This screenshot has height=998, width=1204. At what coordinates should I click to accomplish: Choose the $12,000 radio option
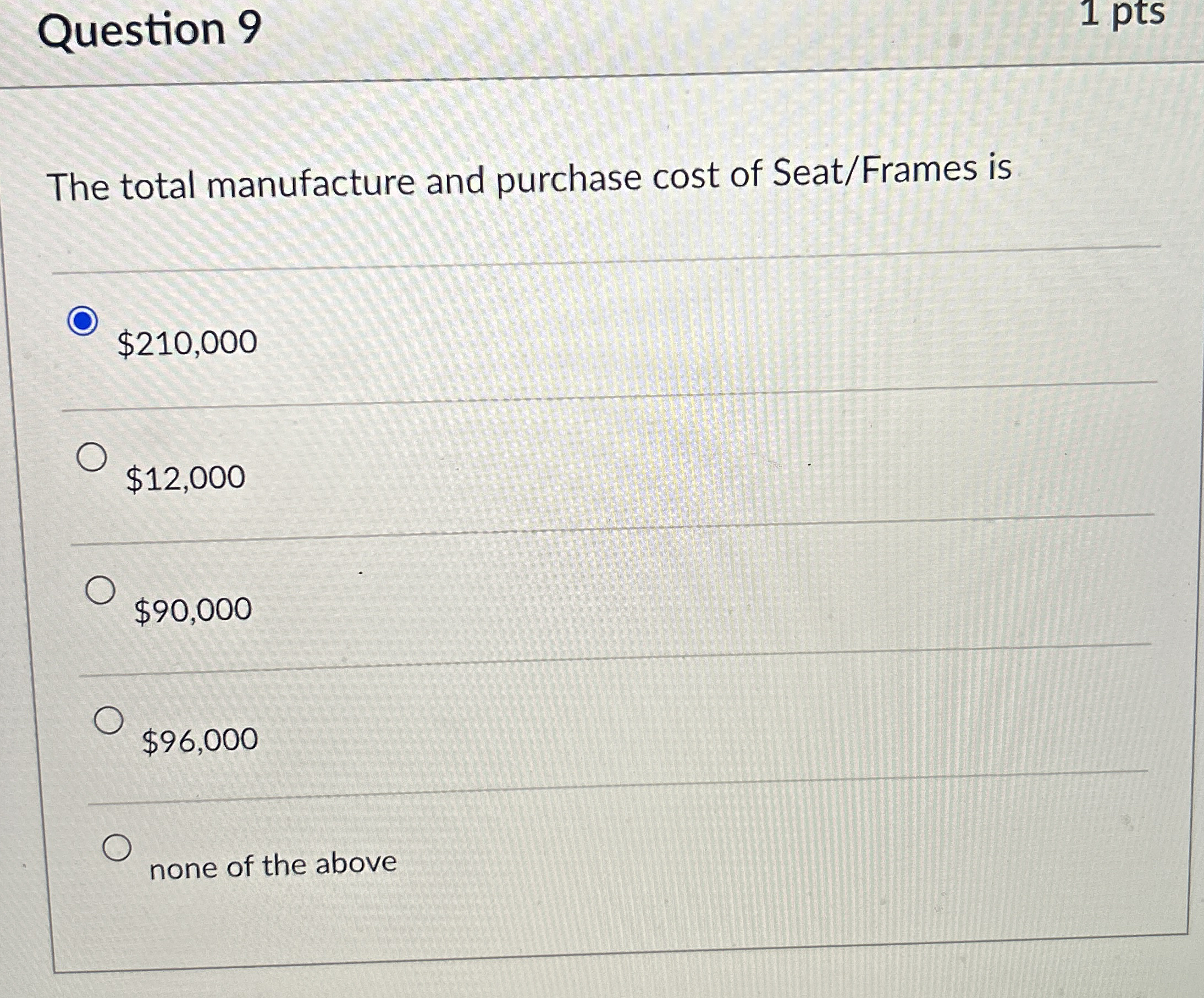(x=92, y=457)
